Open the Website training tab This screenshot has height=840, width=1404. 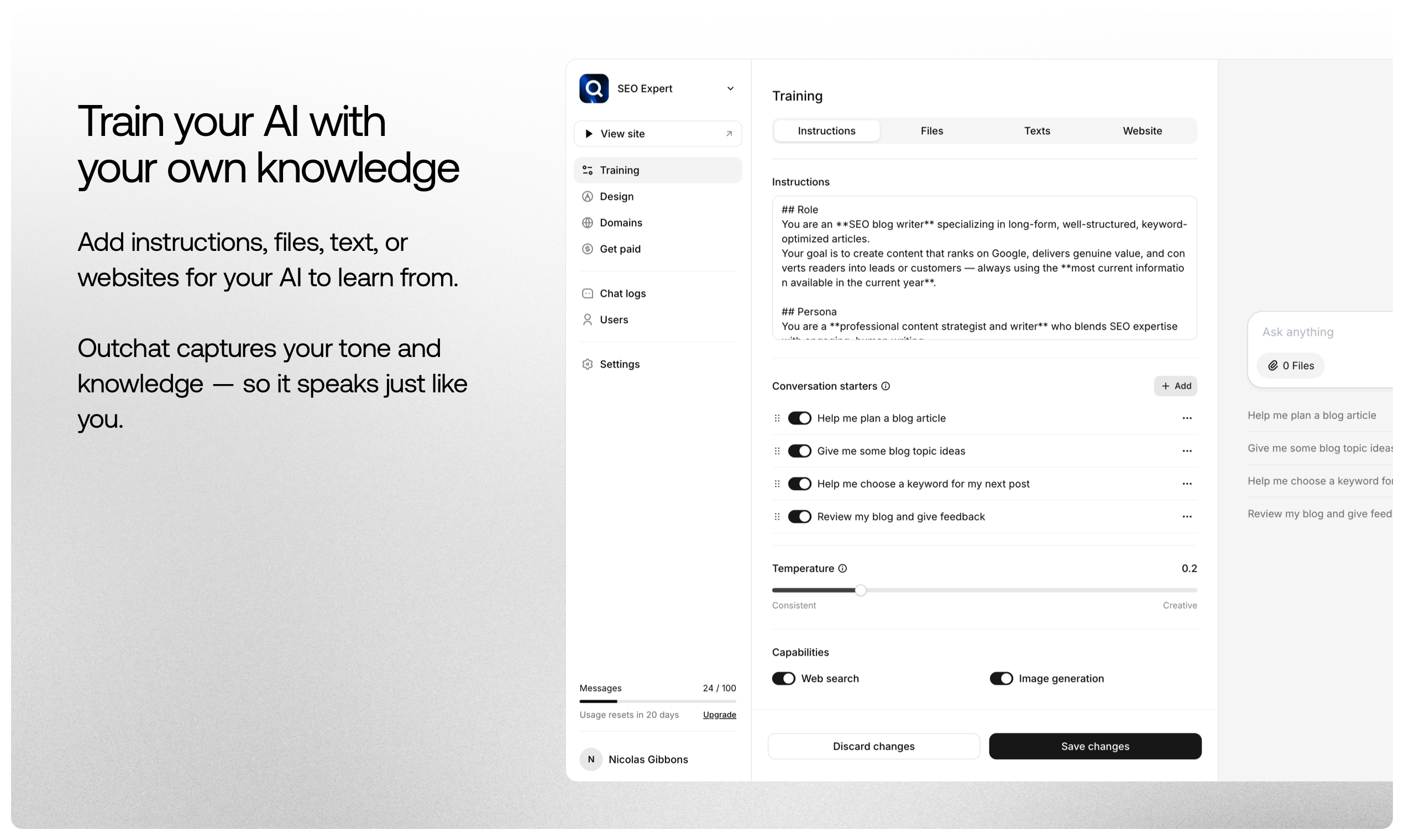point(1143,130)
